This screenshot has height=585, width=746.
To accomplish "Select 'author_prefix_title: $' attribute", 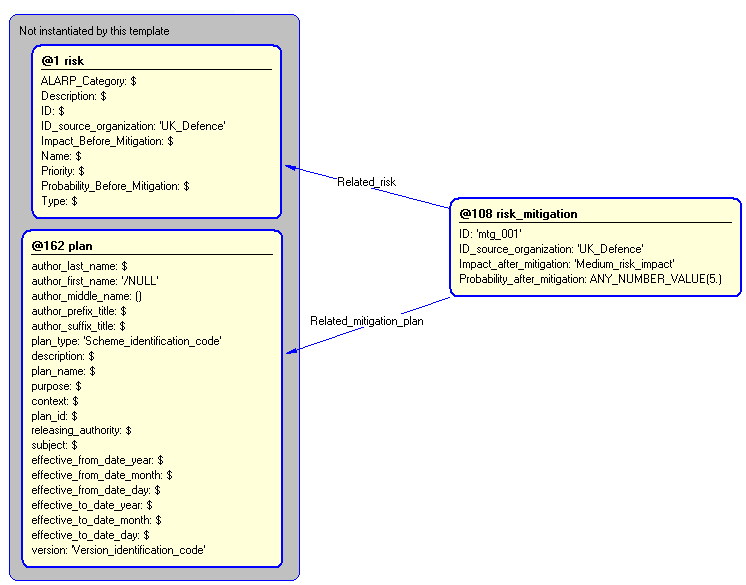I will coord(79,311).
